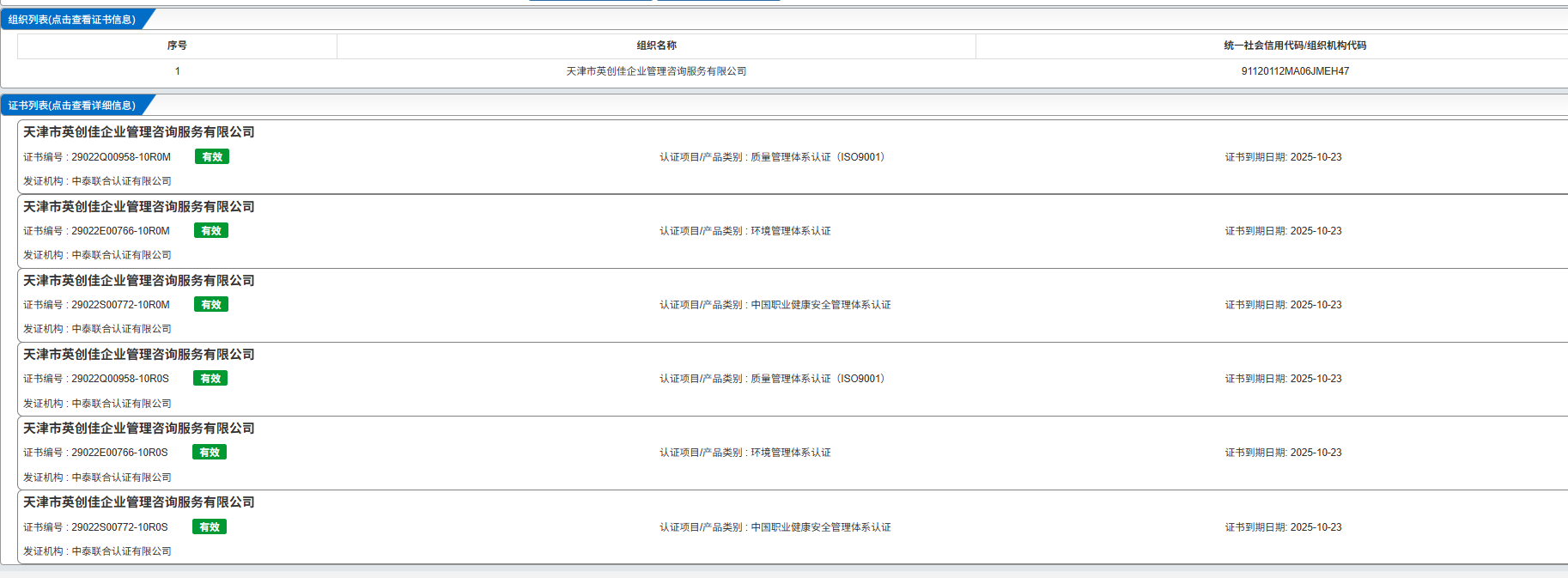Viewport: 1568px width, 578px height.
Task: Click 发证机构 中泰联合认证有限公司 under 29022S00772-10R0S
Action: [97, 551]
